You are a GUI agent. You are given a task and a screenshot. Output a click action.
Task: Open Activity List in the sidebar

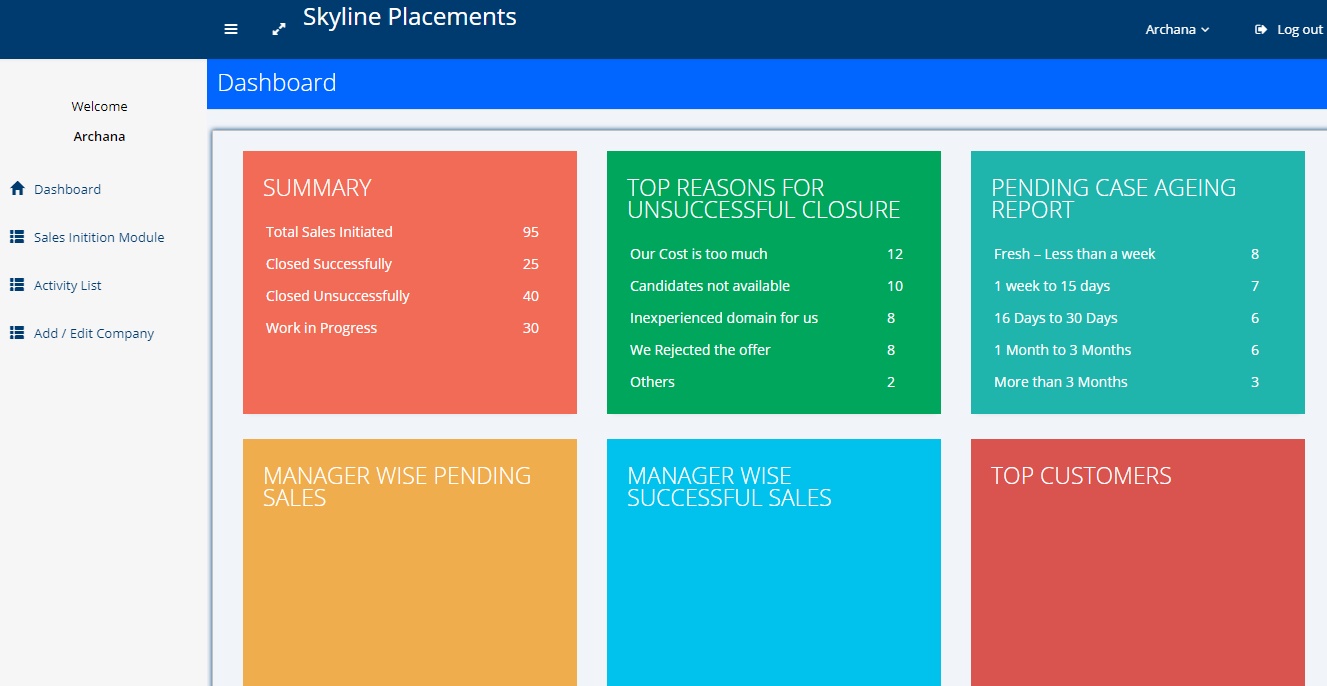pos(68,285)
